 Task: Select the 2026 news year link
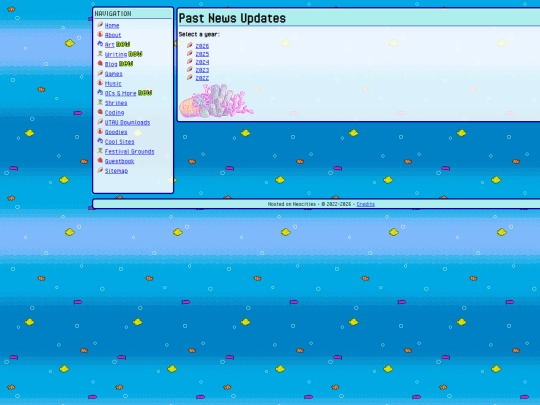[x=202, y=46]
